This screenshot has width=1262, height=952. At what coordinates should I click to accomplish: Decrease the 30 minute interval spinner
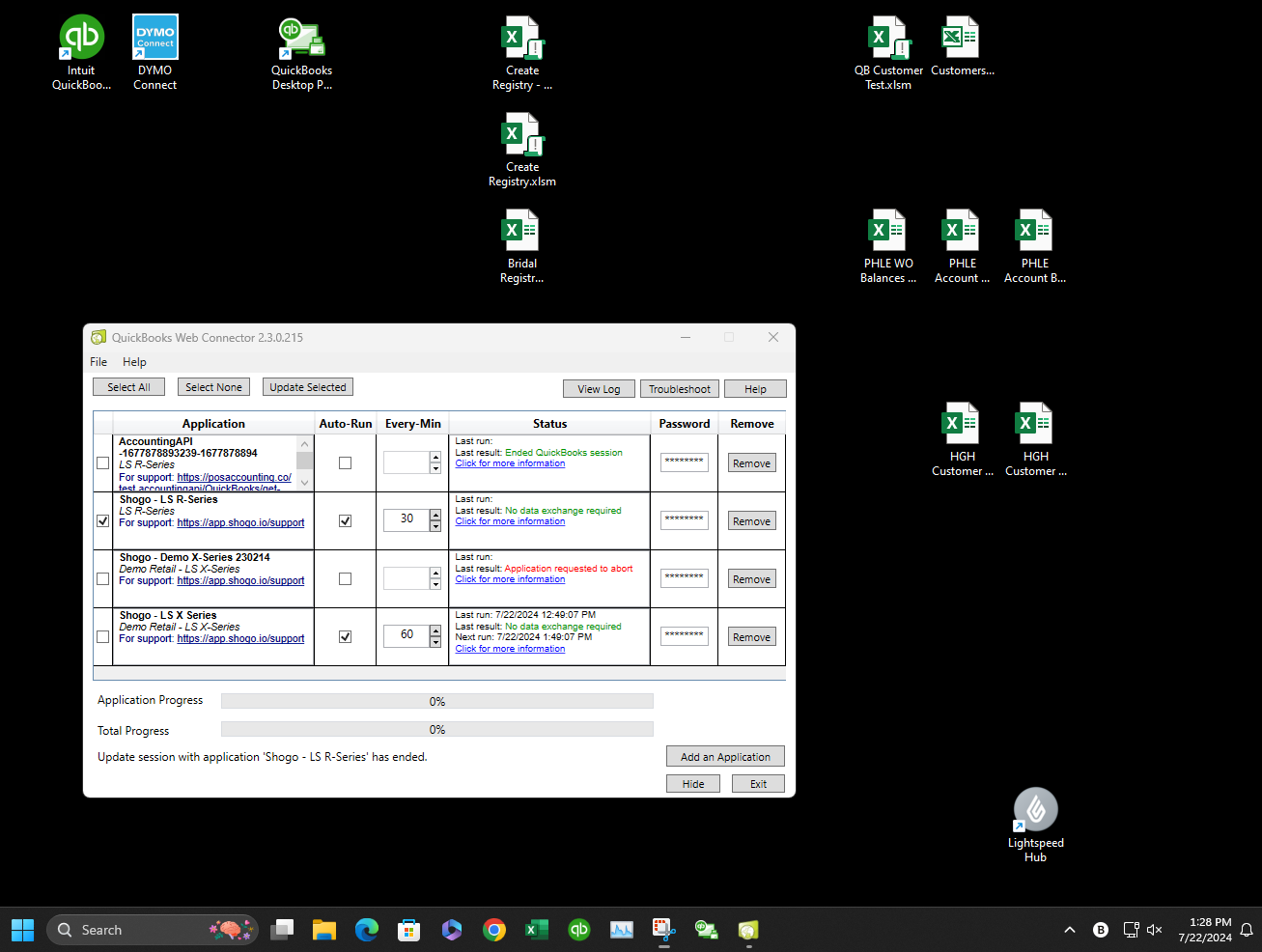coord(435,526)
